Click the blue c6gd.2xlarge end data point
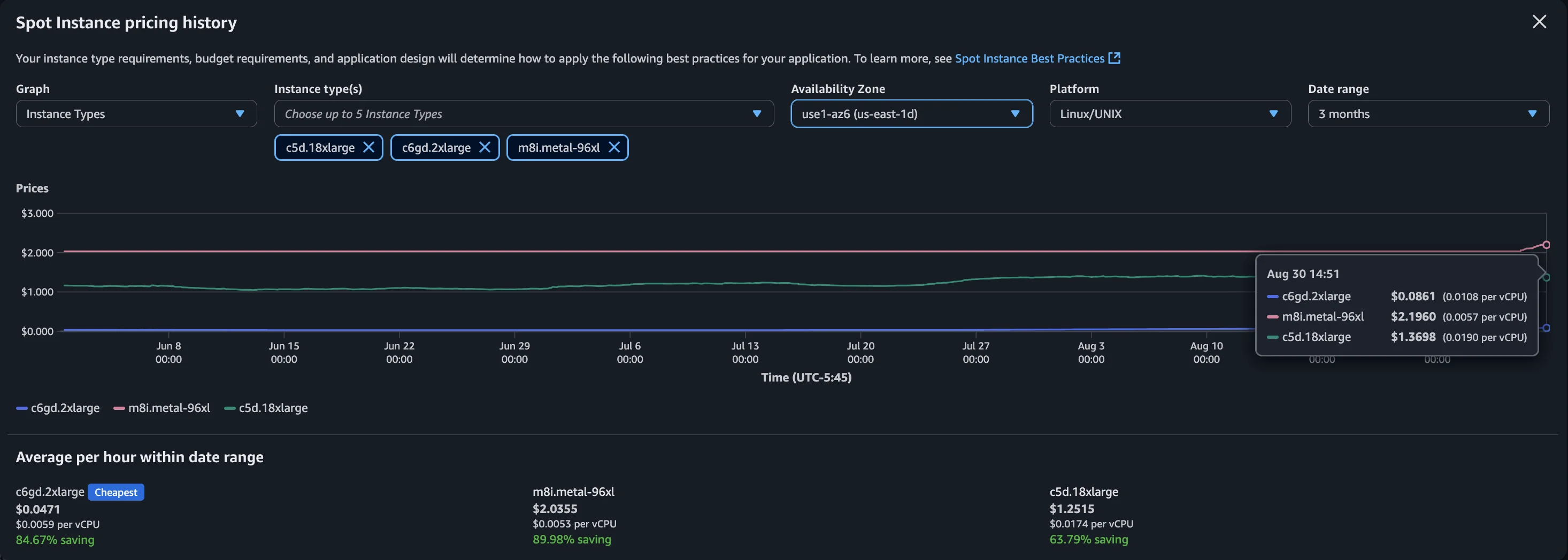 point(1546,328)
